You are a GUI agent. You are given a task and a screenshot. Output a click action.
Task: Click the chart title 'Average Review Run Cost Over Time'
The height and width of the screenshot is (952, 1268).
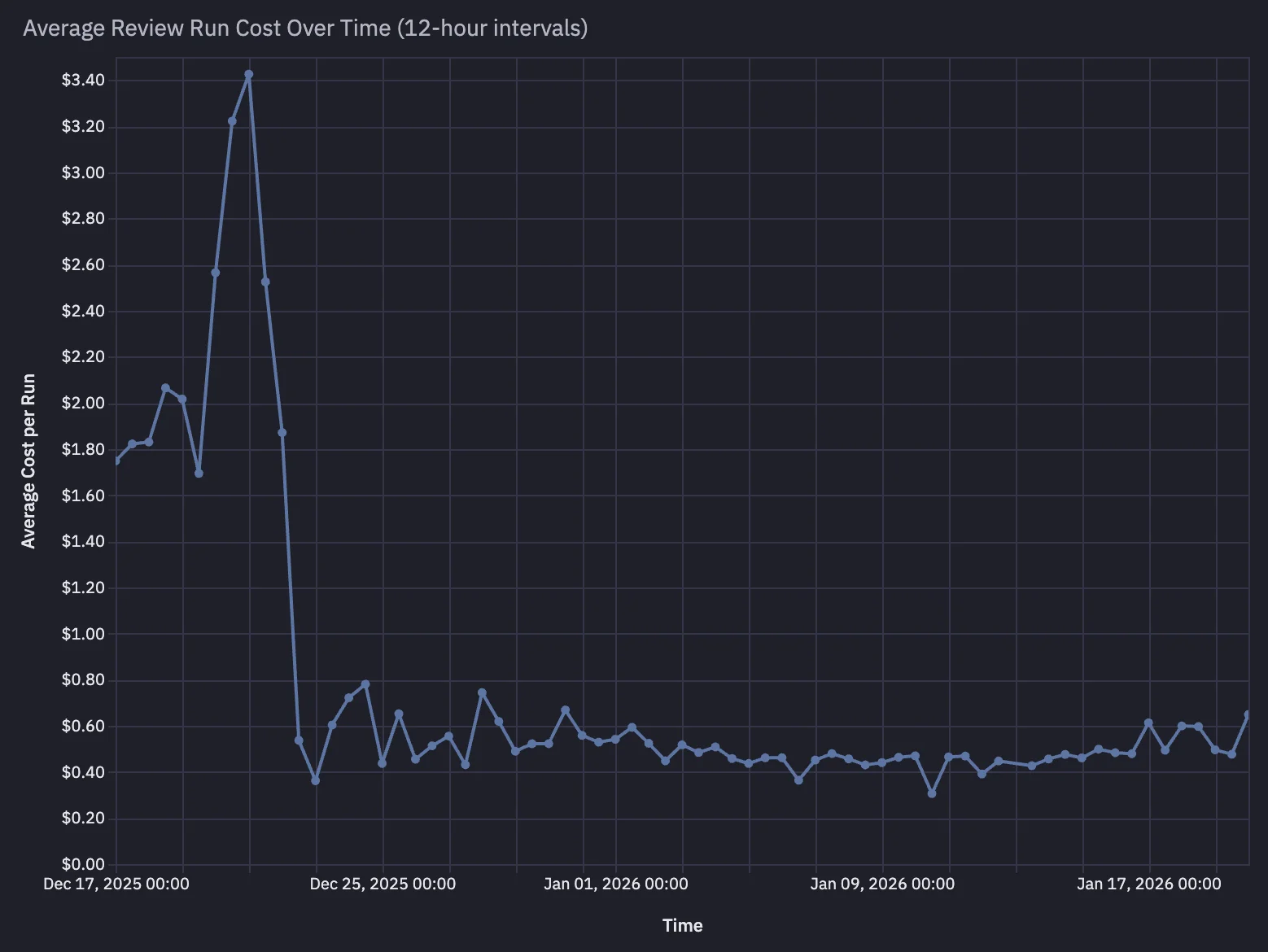pos(305,28)
